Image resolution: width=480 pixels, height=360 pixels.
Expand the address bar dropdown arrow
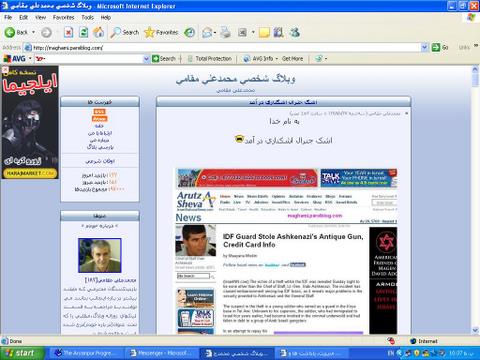[424, 47]
